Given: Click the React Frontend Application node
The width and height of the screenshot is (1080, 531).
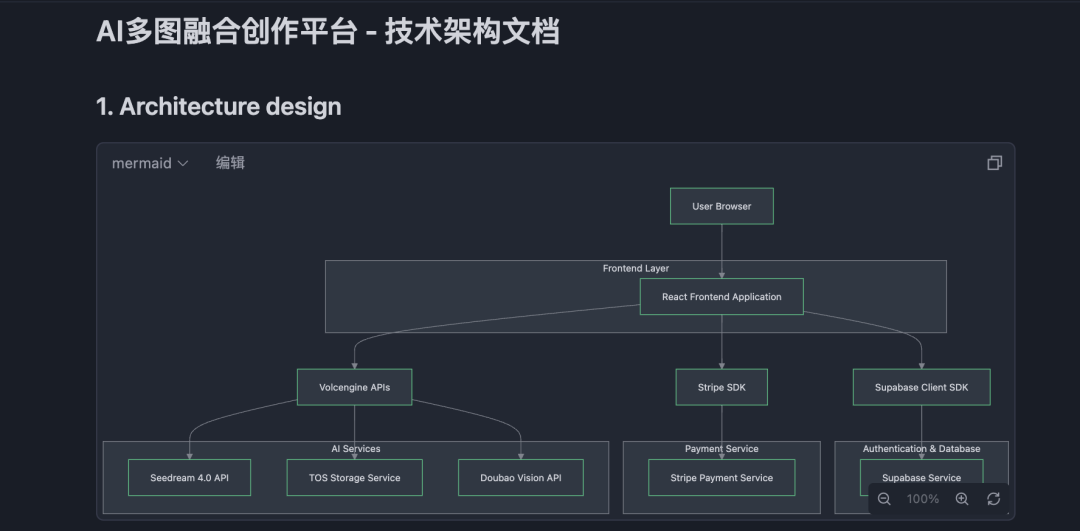Looking at the screenshot, I should 721,297.
